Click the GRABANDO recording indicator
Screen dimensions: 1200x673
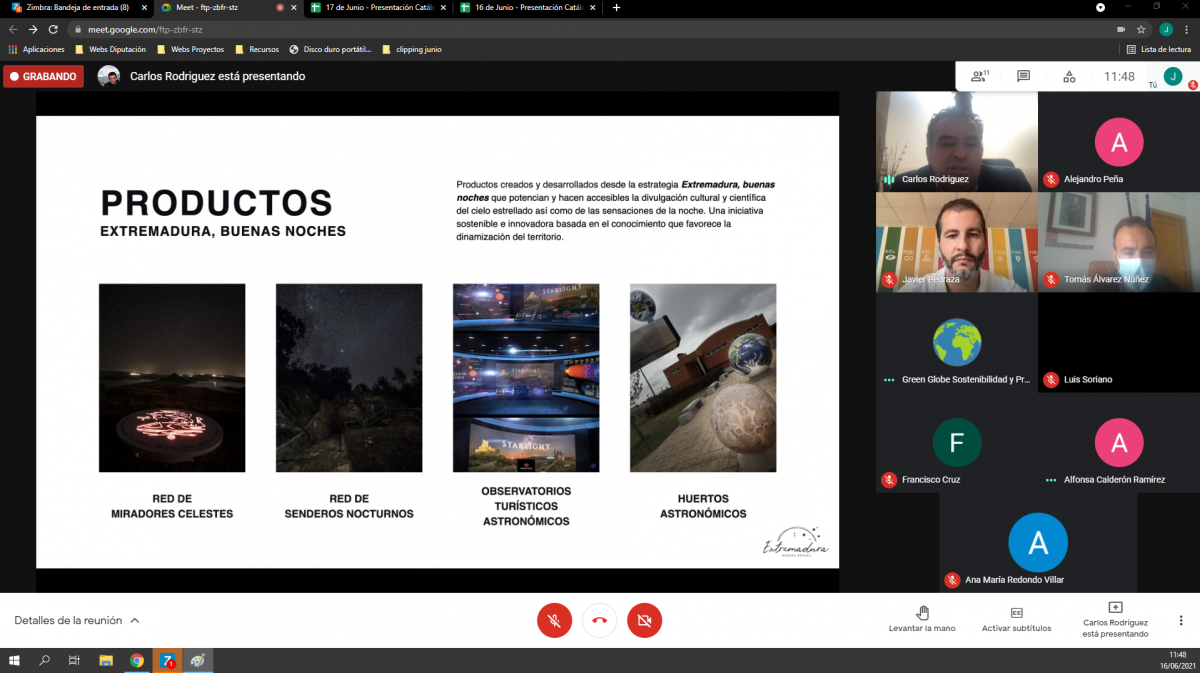pos(43,76)
